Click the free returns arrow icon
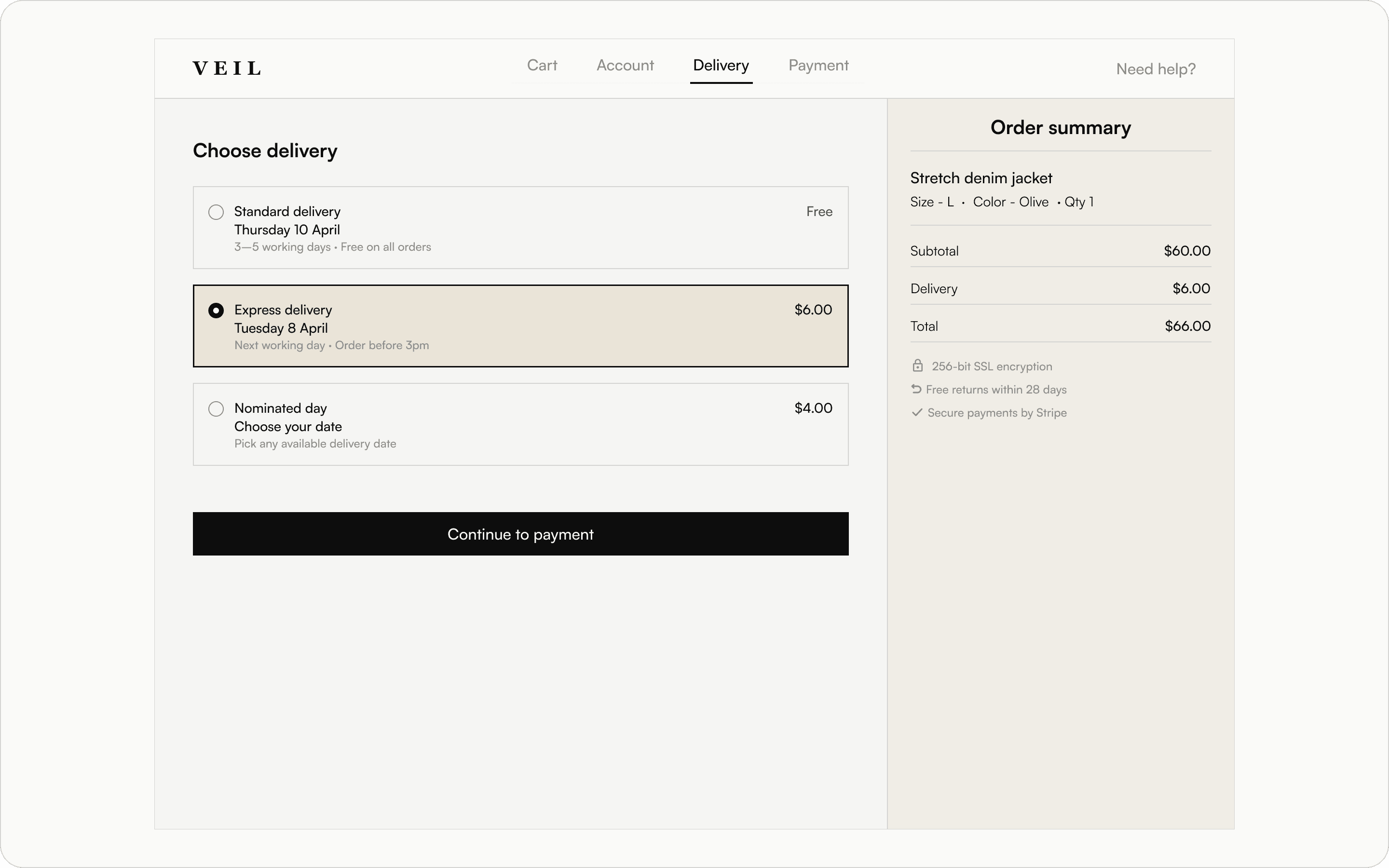This screenshot has width=1389, height=868. pos(916,389)
